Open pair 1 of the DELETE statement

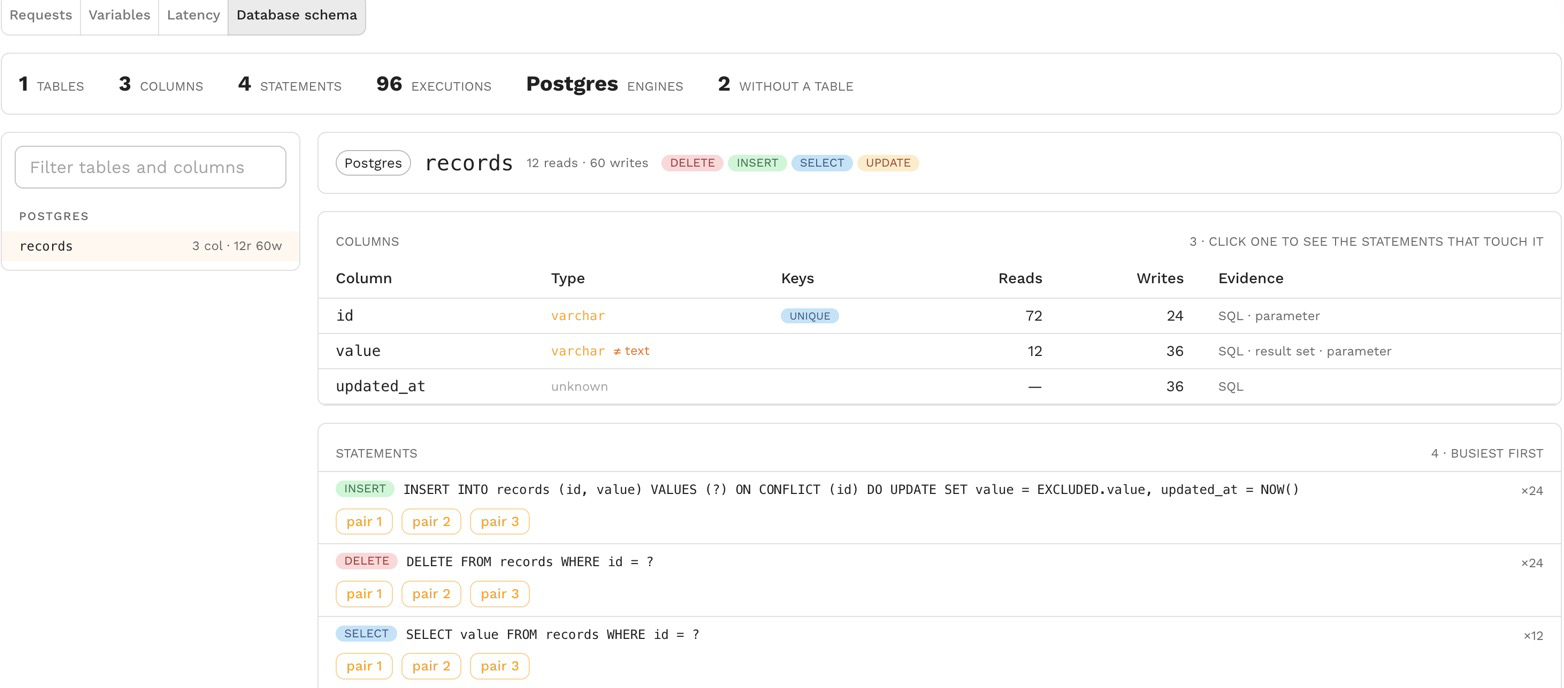363,594
